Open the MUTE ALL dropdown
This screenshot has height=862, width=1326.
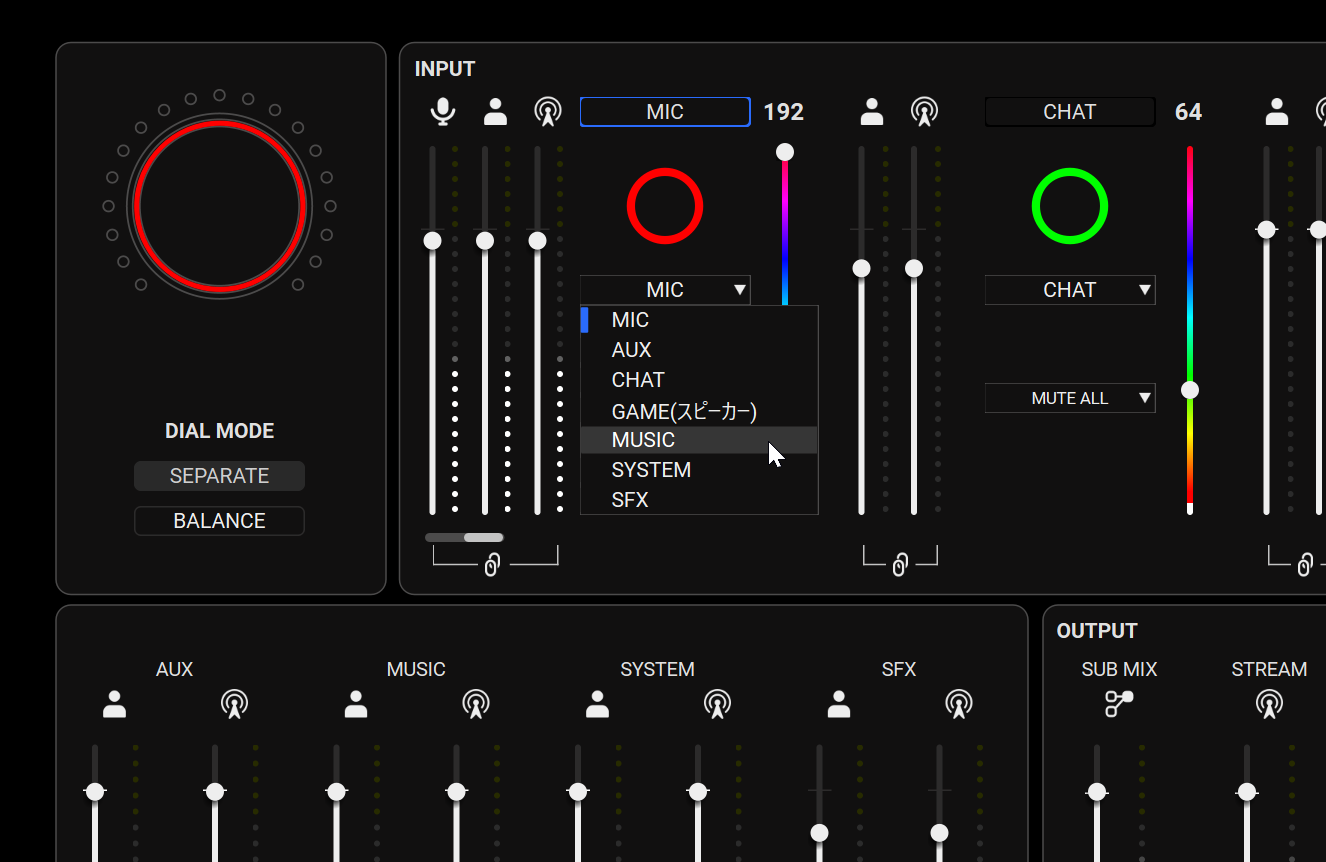(1070, 398)
